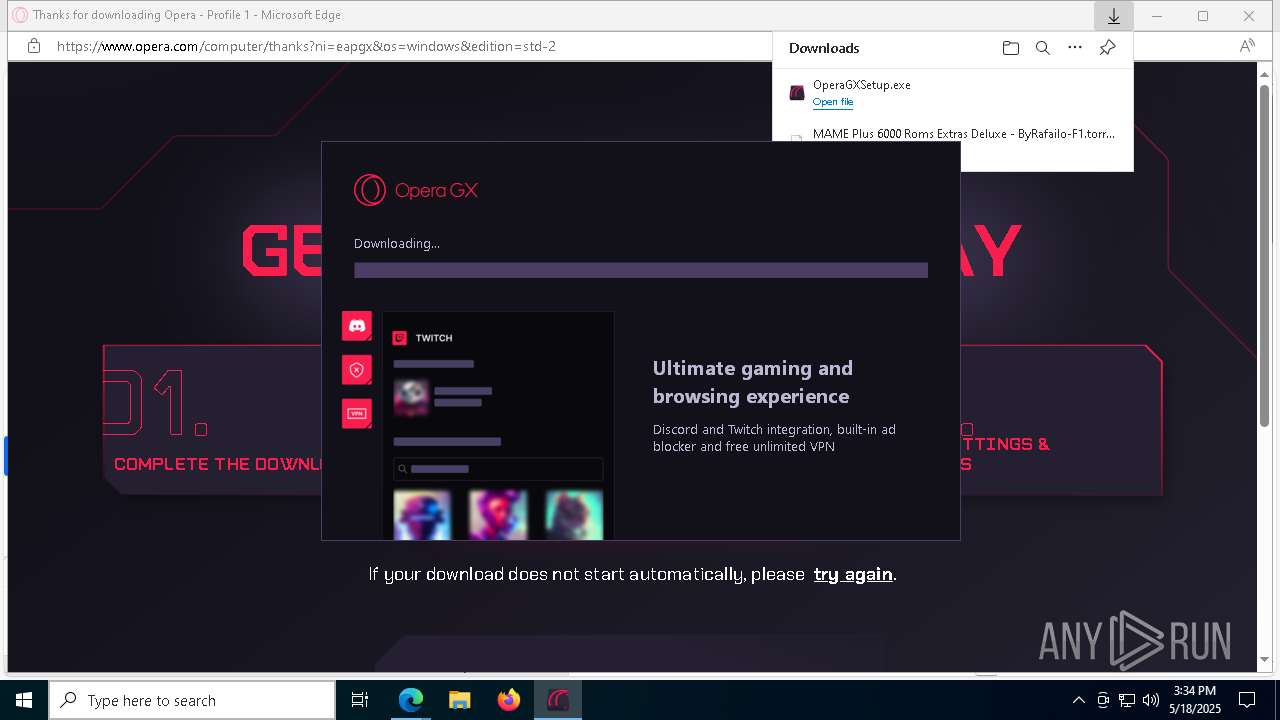Screen dimensions: 1280x720
Task: Click the Read aloud icon in address bar
Action: (1247, 46)
